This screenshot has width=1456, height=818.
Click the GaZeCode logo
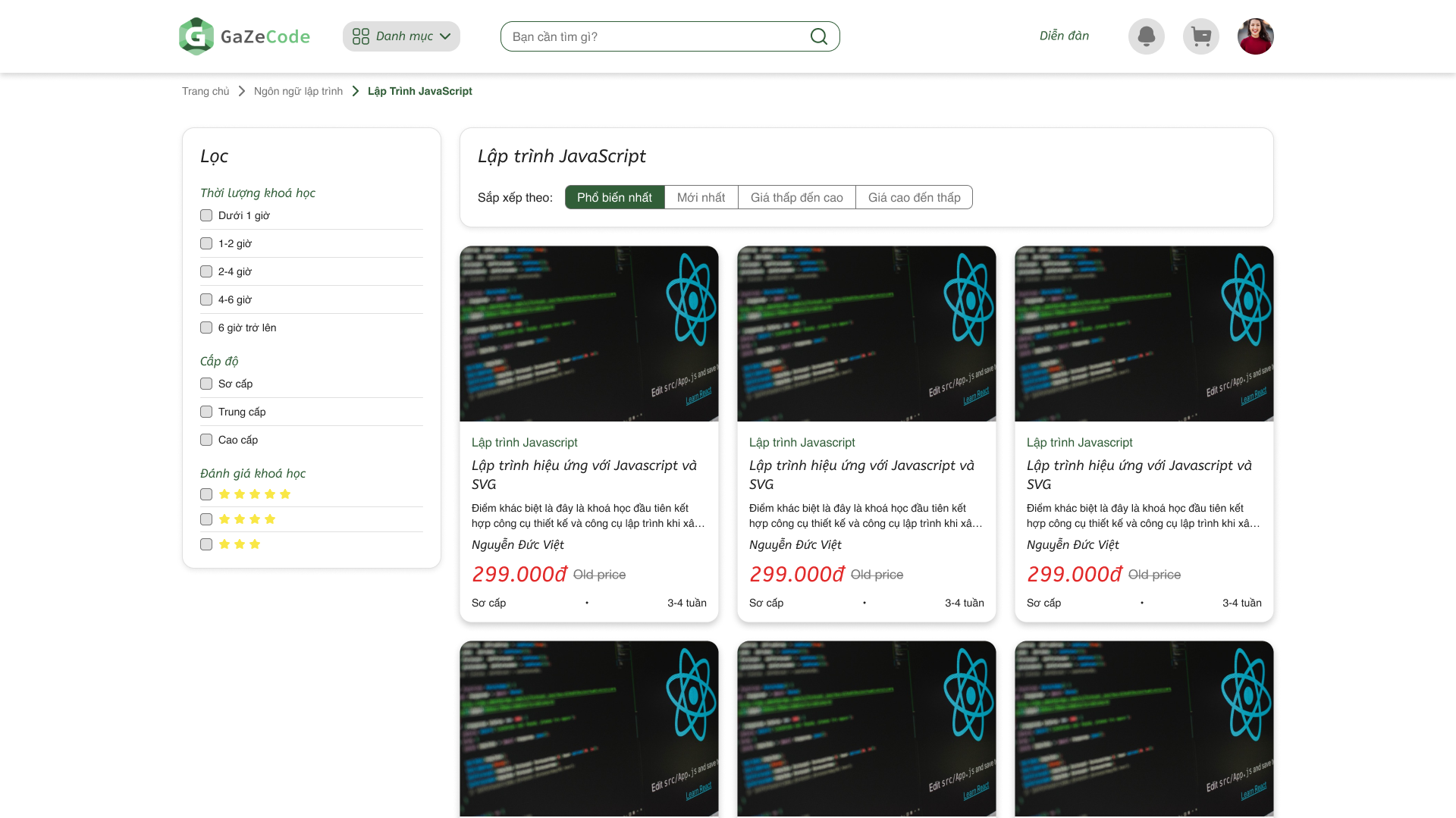244,36
